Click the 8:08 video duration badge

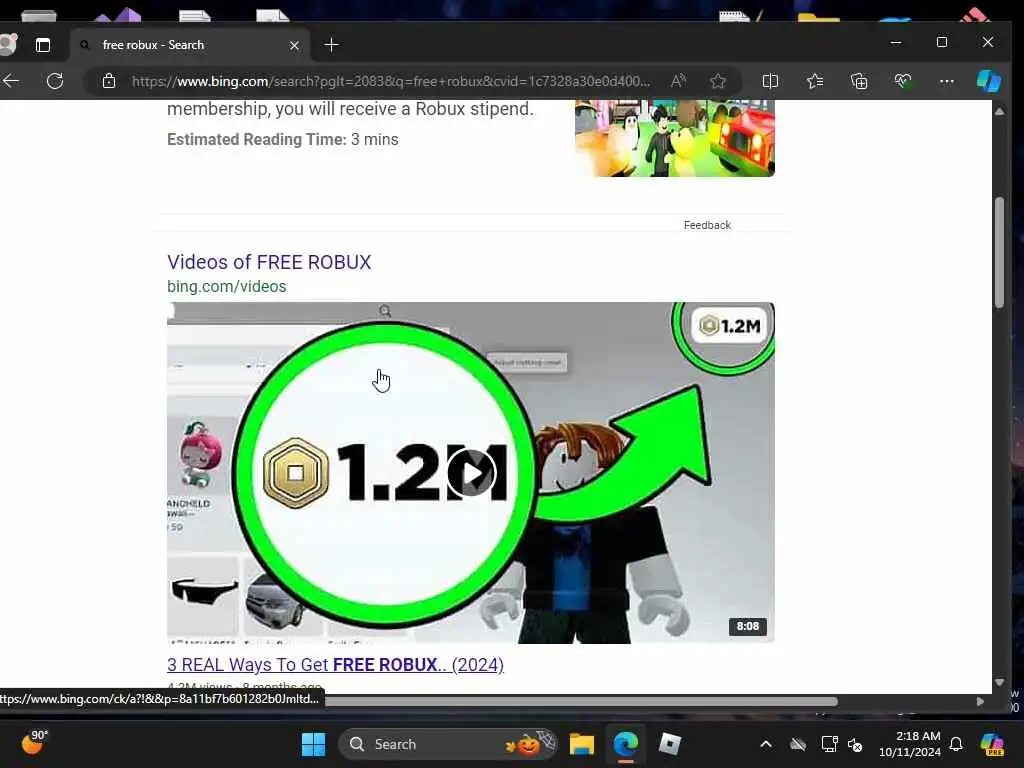tap(748, 626)
